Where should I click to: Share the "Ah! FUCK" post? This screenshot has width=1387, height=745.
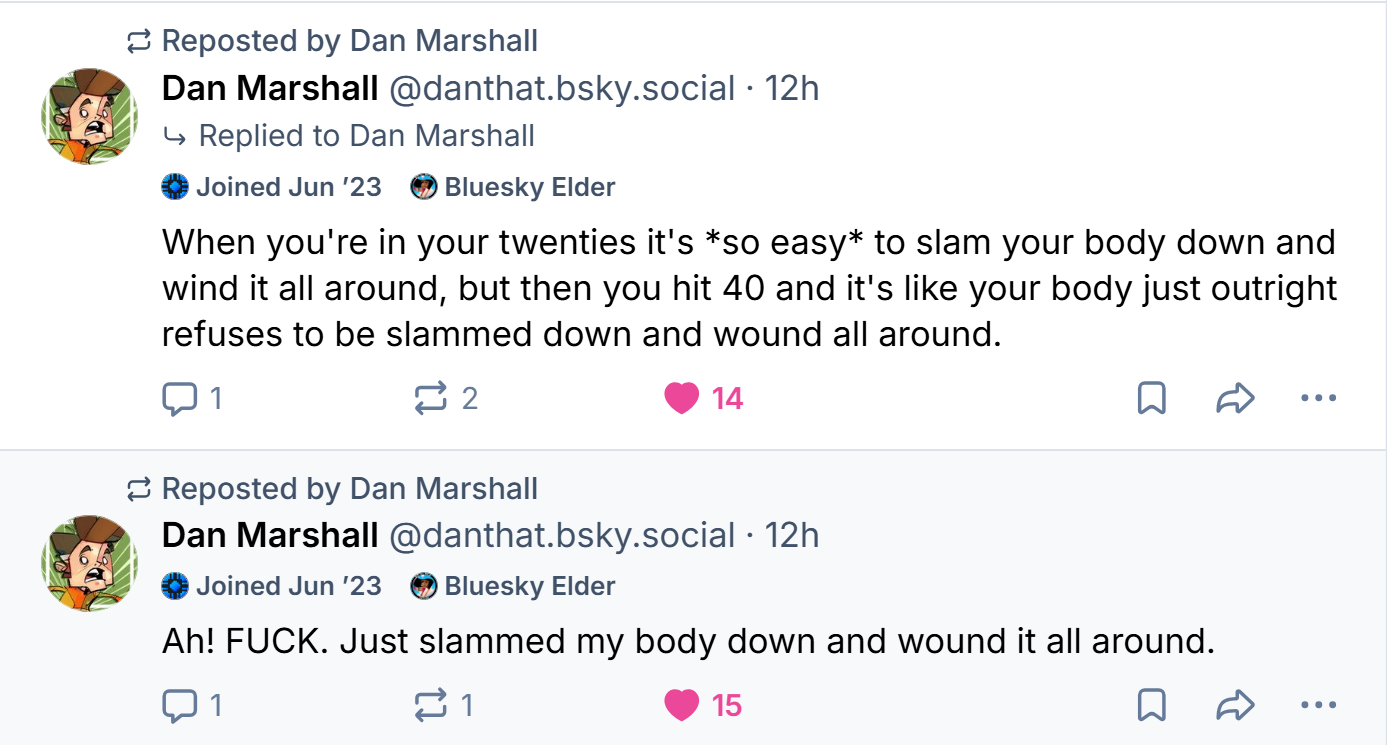(x=1235, y=706)
